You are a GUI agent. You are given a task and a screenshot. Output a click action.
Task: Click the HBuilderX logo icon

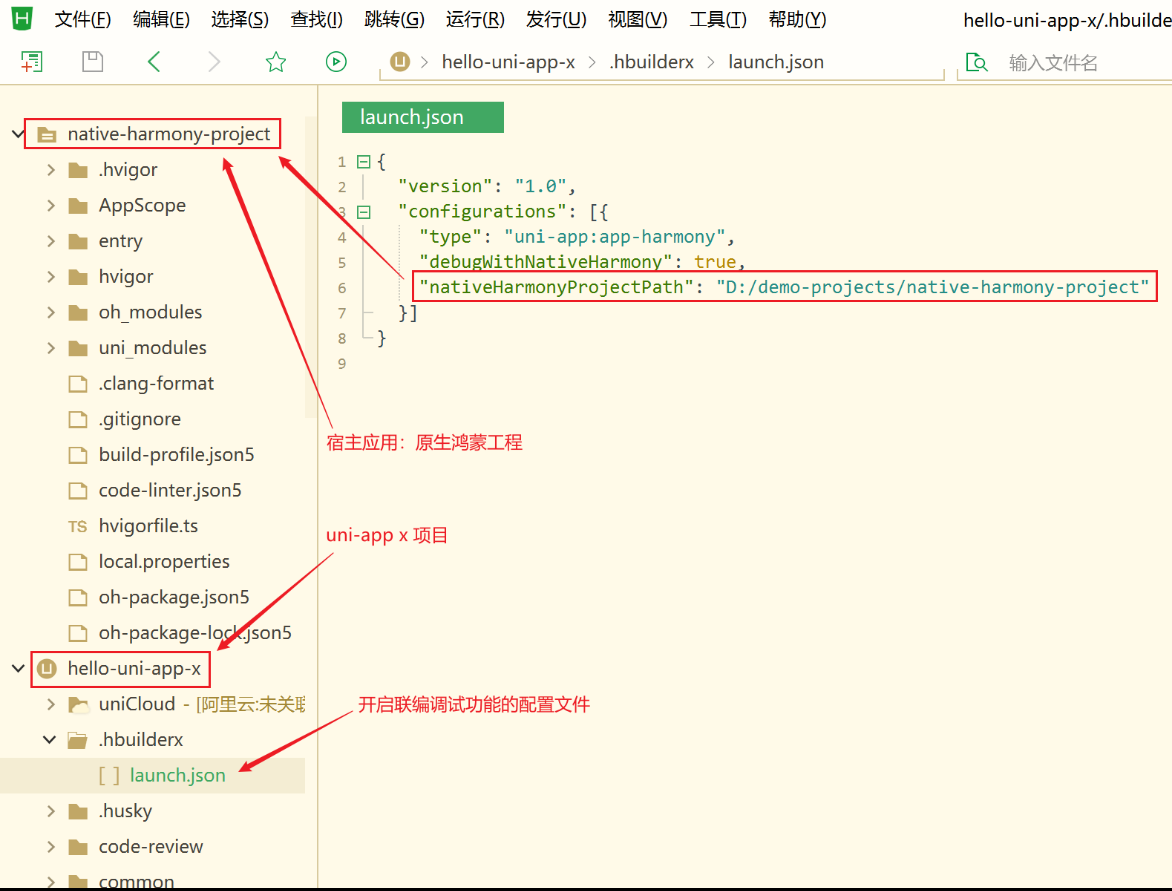click(x=22, y=18)
